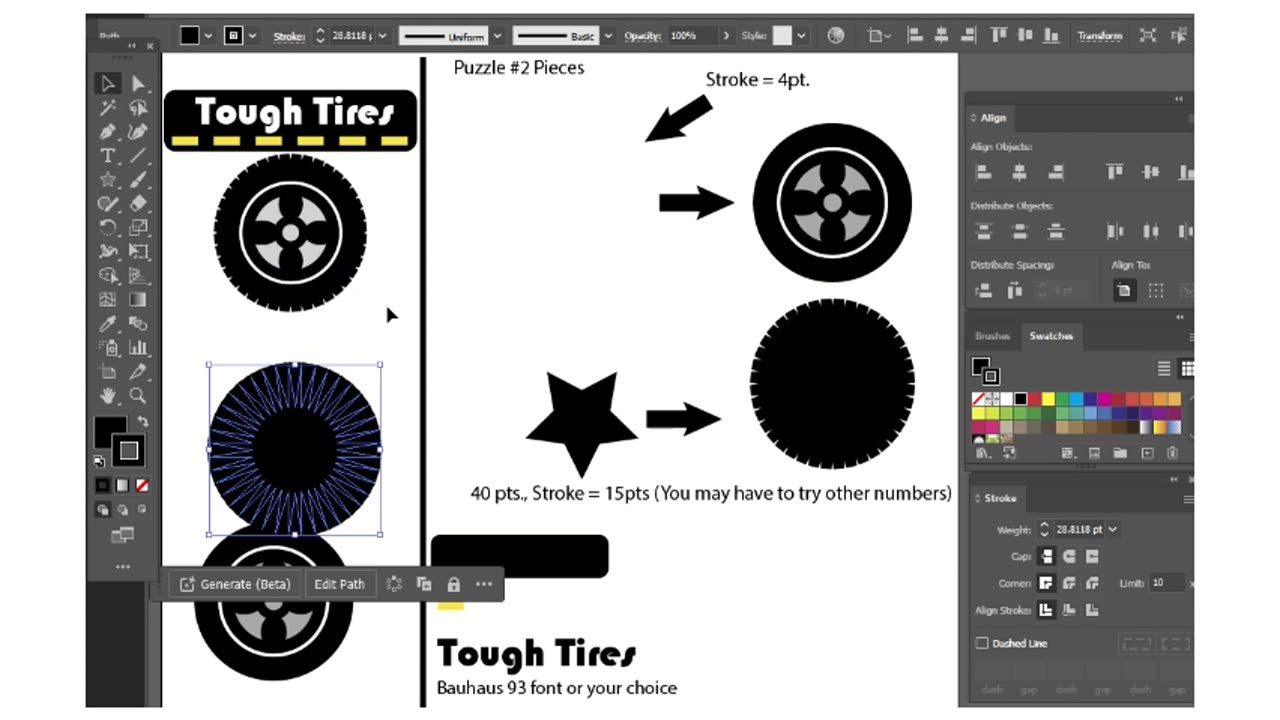Select the Scale tool

[x=138, y=227]
